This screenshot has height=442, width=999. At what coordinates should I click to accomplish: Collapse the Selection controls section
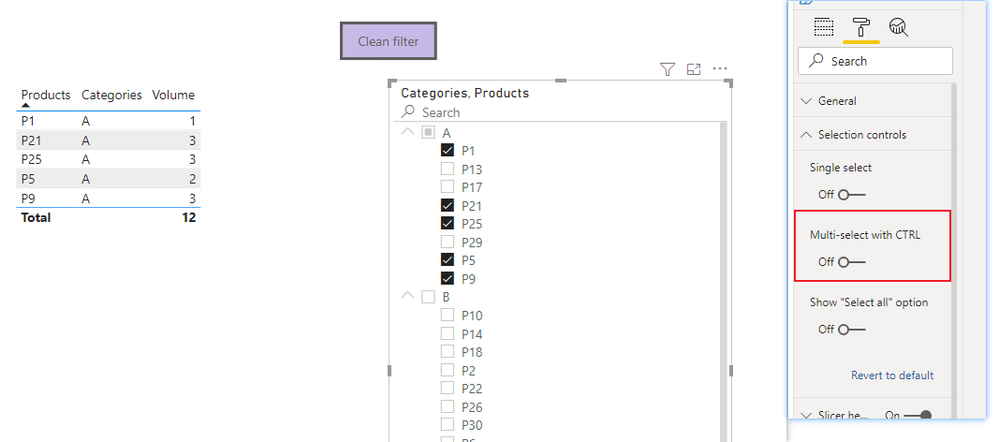tap(807, 135)
